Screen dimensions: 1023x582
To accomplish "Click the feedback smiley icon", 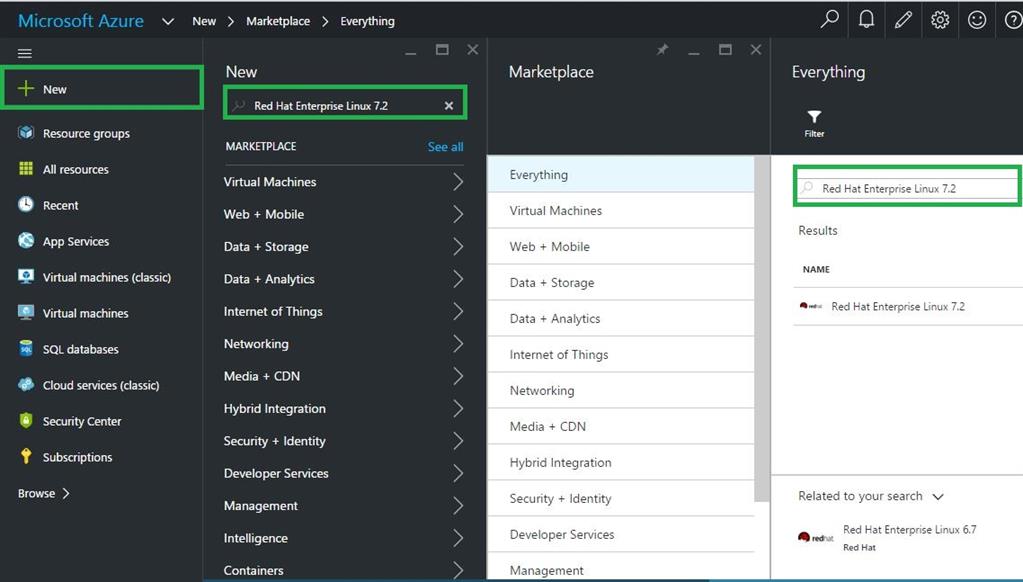I will click(977, 20).
